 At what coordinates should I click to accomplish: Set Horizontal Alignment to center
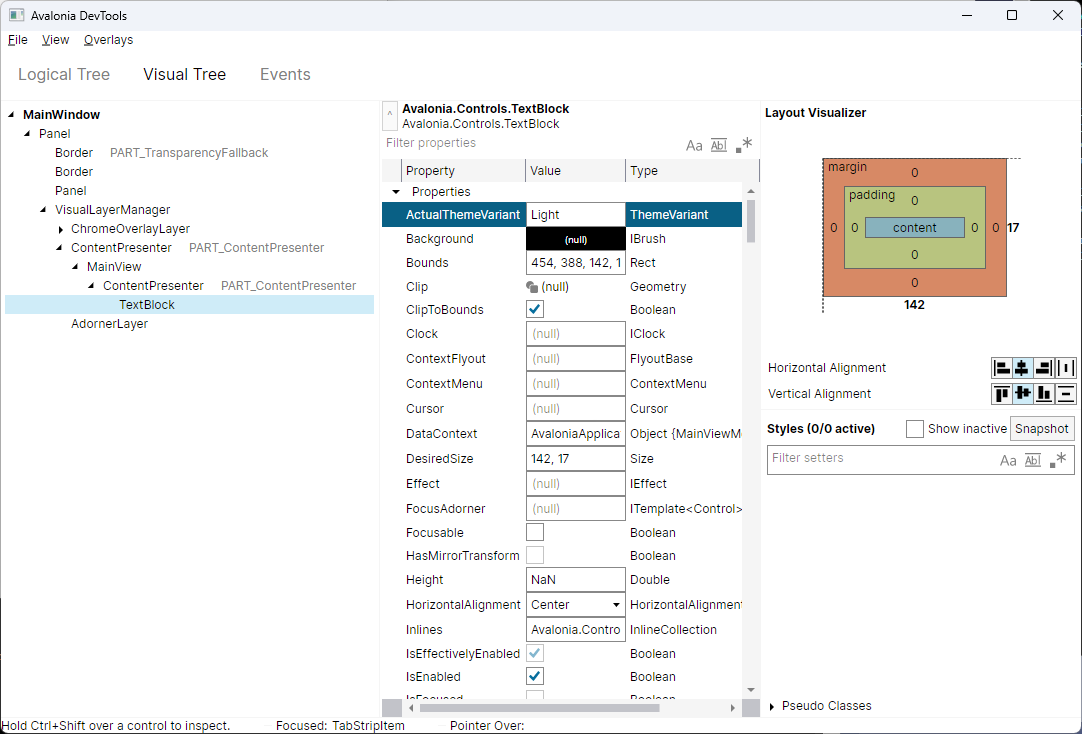1022,368
